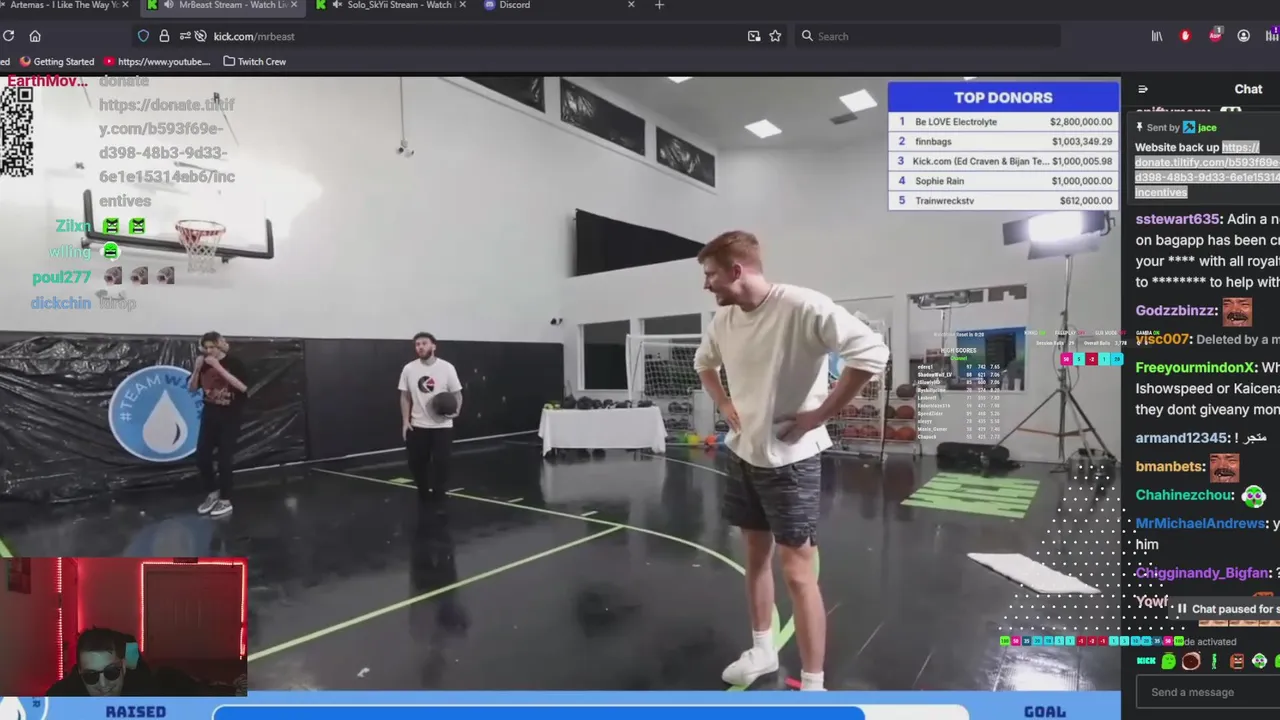The height and width of the screenshot is (720, 1280).
Task: Click the streamer webcam overlay
Action: coord(123,627)
